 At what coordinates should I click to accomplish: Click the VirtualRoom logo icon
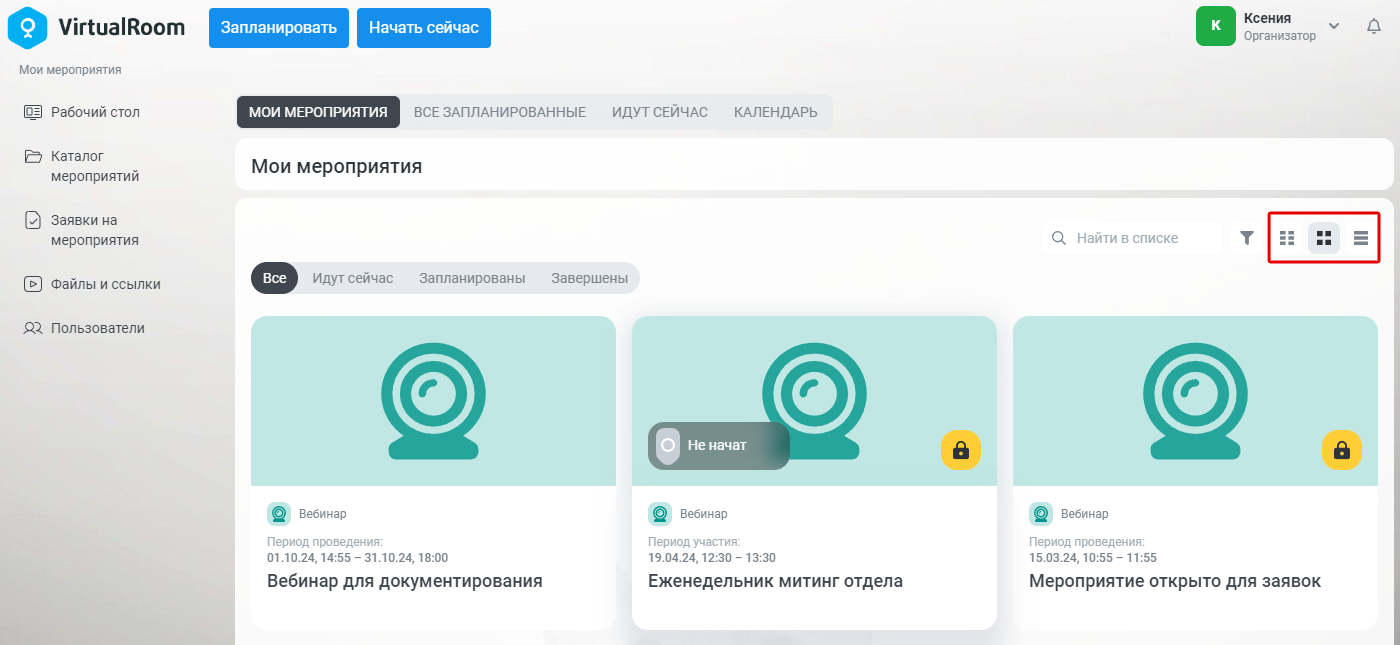point(28,28)
